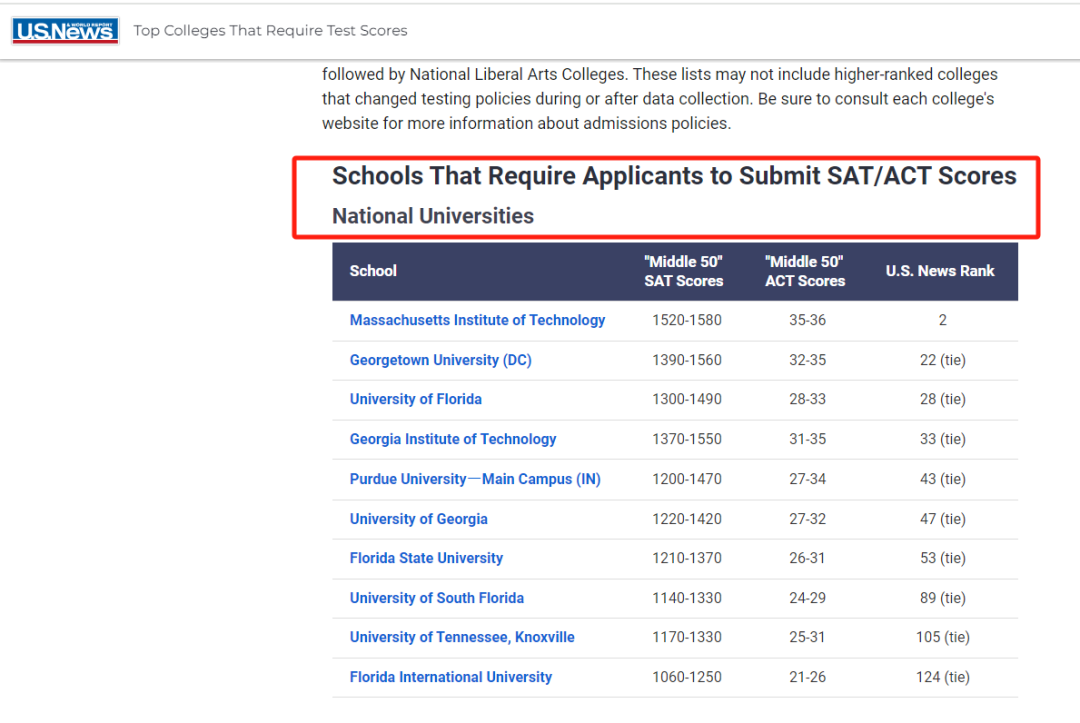The image size is (1080, 723).
Task: Select the SAT score 1300-1490
Action: click(687, 399)
